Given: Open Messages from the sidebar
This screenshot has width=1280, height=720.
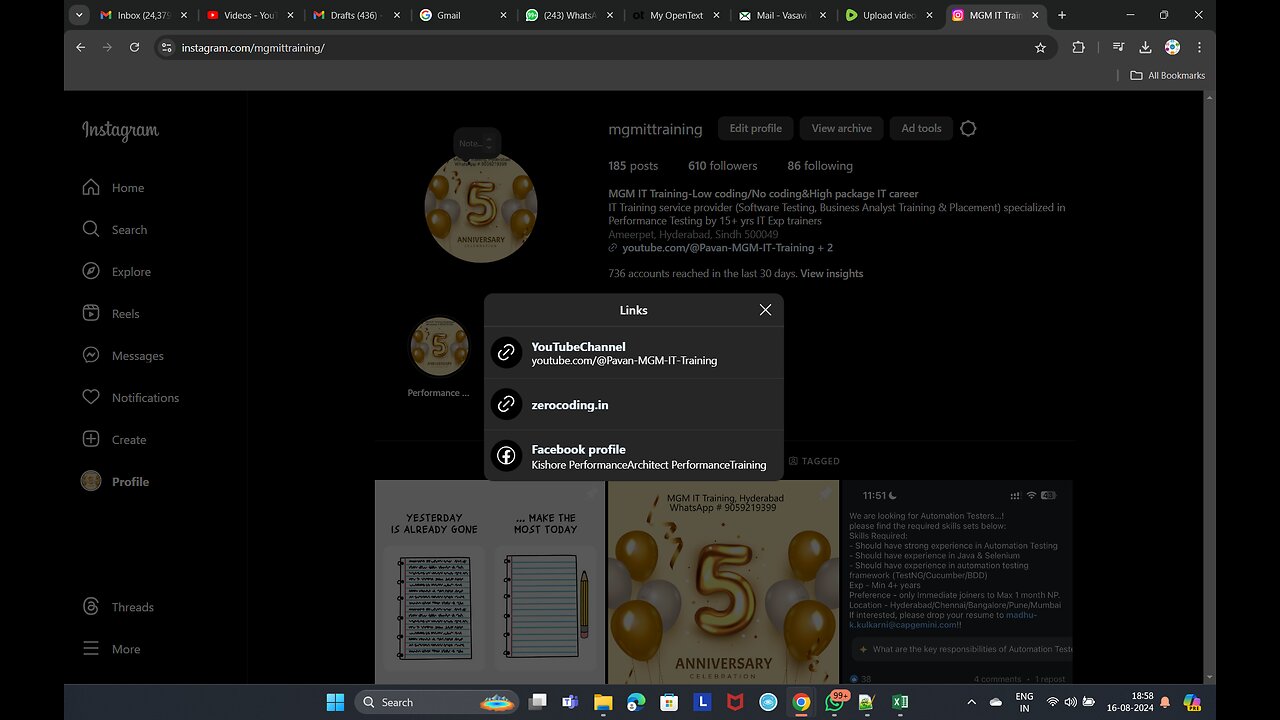Looking at the screenshot, I should 123,356.
